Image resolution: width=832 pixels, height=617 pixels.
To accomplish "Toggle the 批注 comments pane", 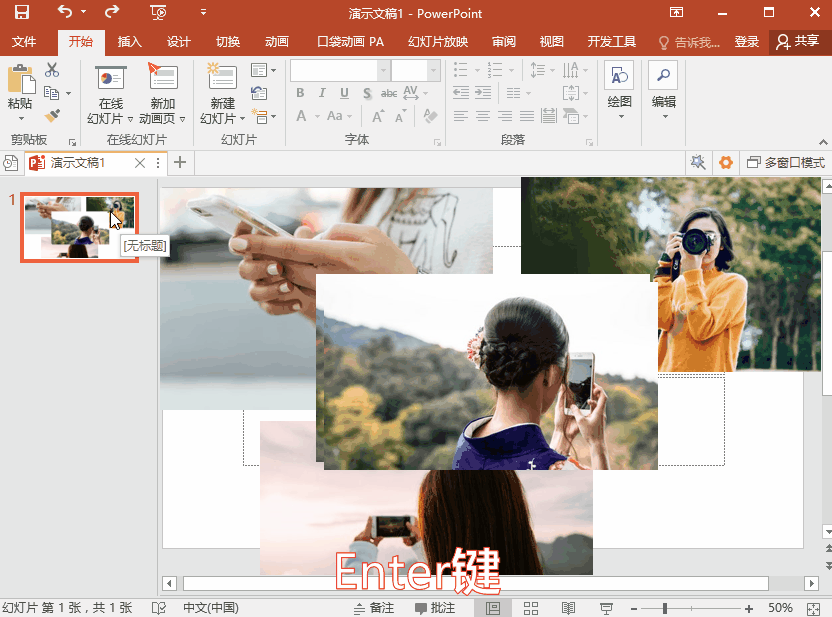I will pyautogui.click(x=435, y=608).
